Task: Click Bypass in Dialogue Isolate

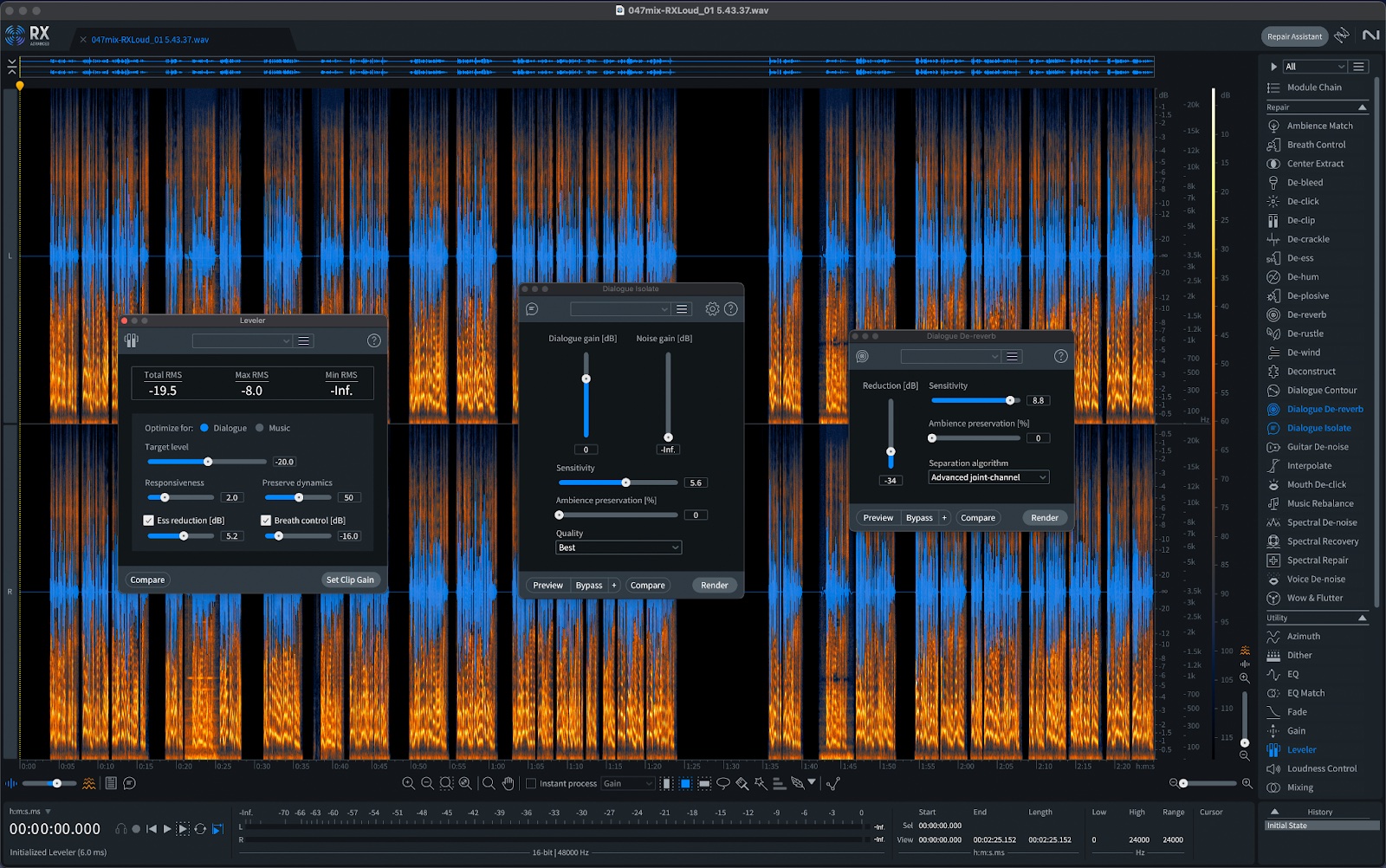Action: pyautogui.click(x=589, y=586)
